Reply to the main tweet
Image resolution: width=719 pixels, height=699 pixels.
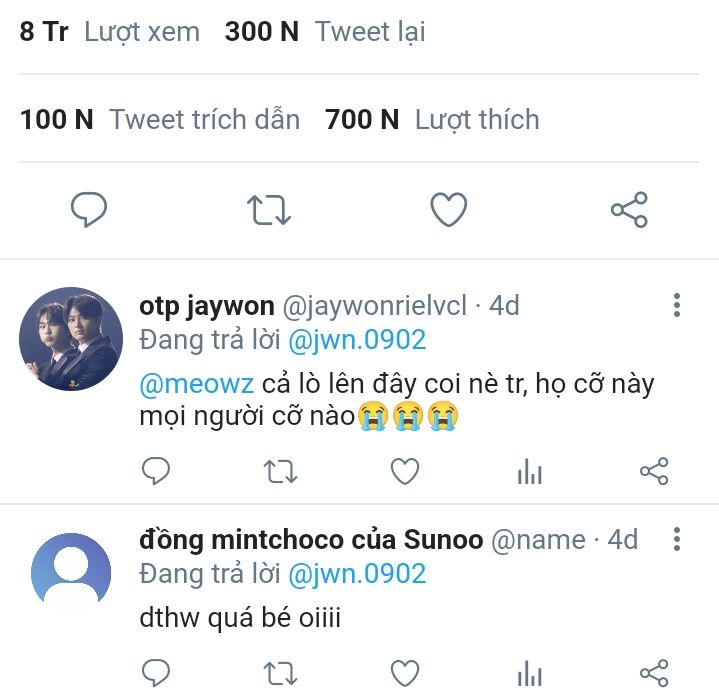tap(89, 210)
